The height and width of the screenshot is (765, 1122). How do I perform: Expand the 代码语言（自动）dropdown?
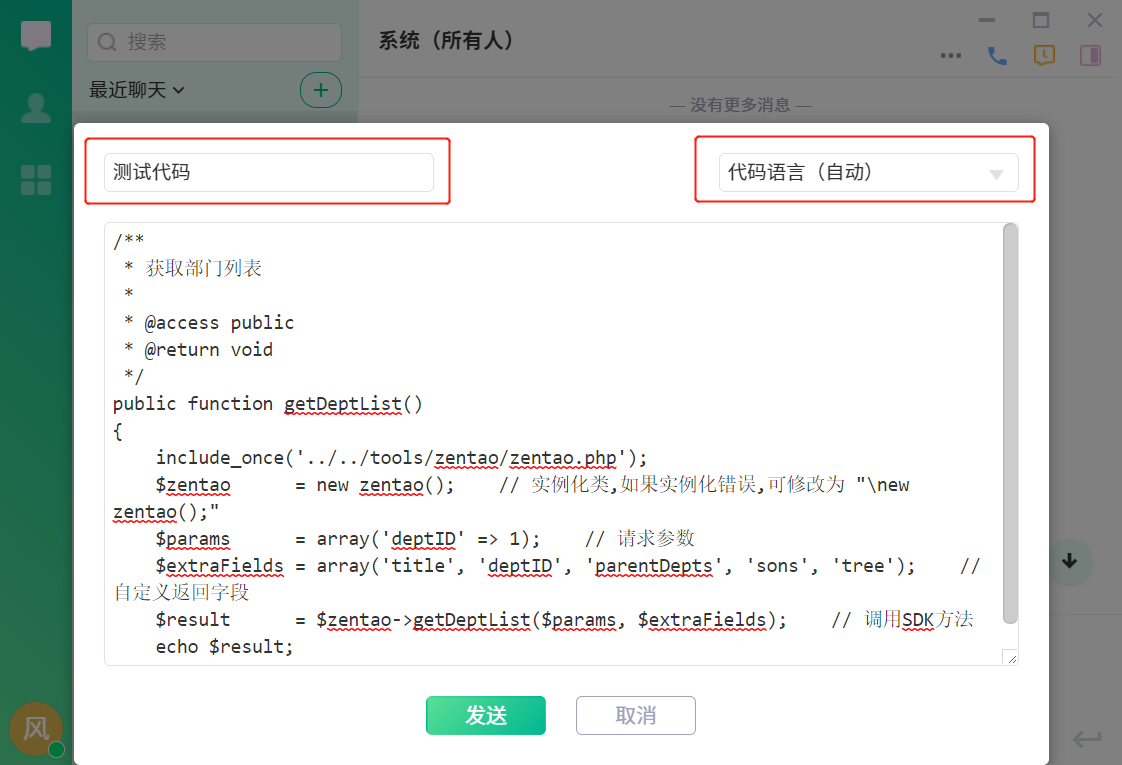(868, 172)
